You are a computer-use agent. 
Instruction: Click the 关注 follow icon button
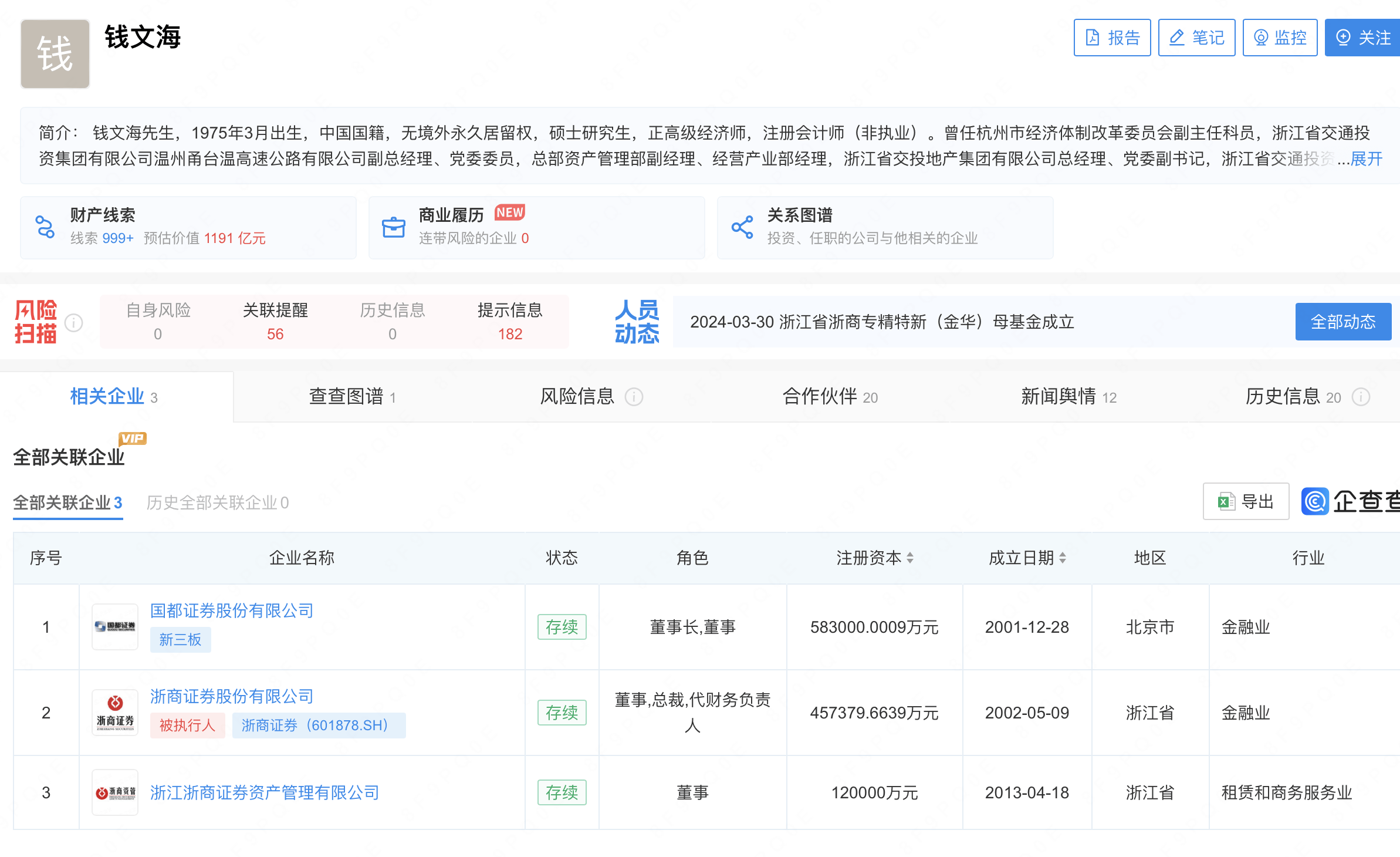point(1344,38)
